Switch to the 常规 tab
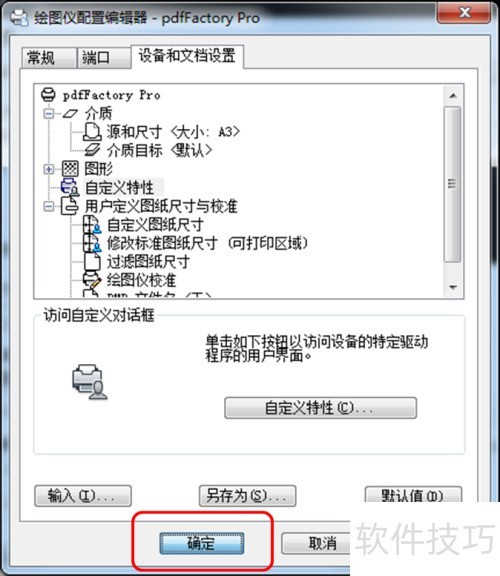Screen dimensions: 500x576 [48, 58]
